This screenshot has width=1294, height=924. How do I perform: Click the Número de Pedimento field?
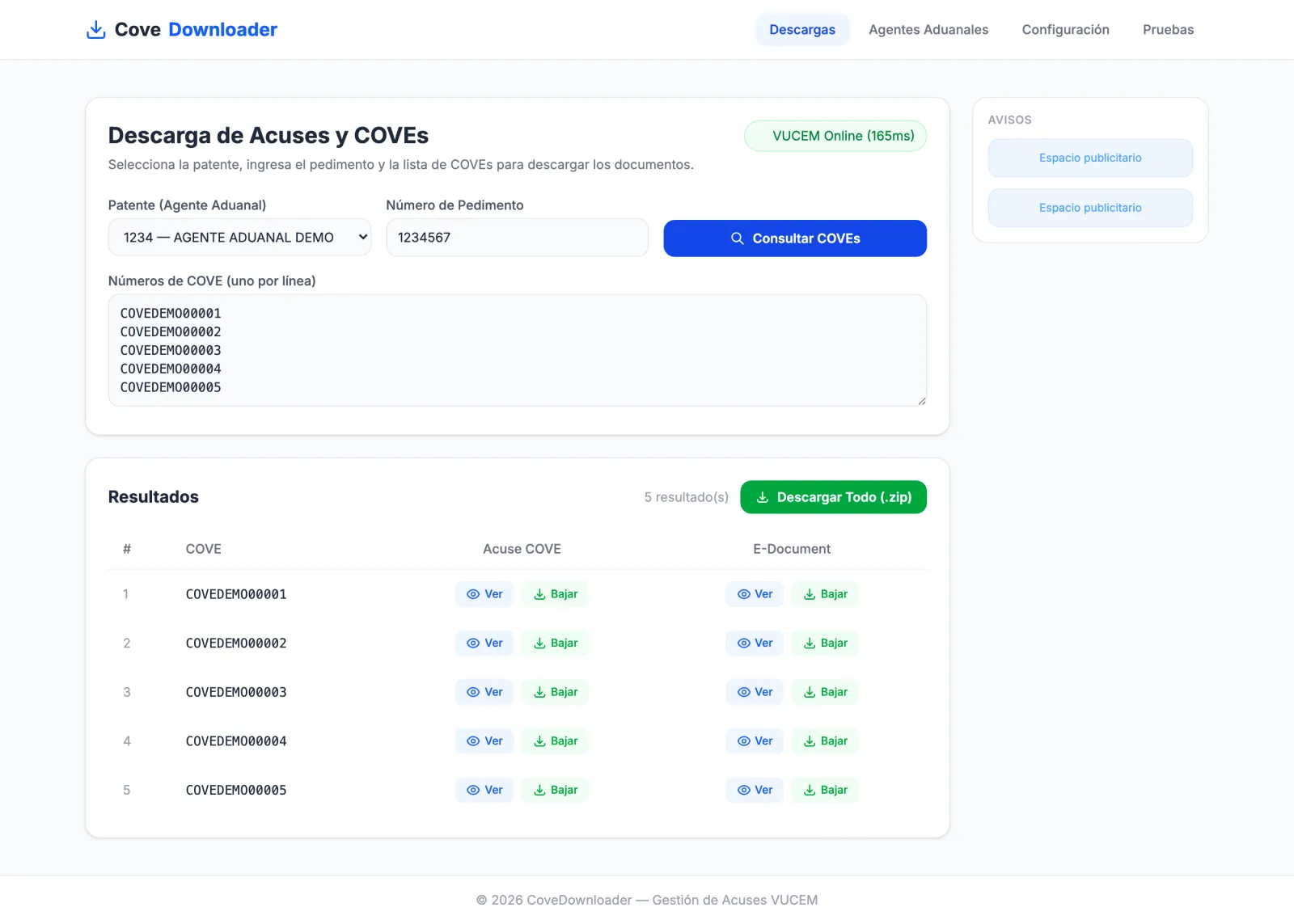tap(518, 238)
